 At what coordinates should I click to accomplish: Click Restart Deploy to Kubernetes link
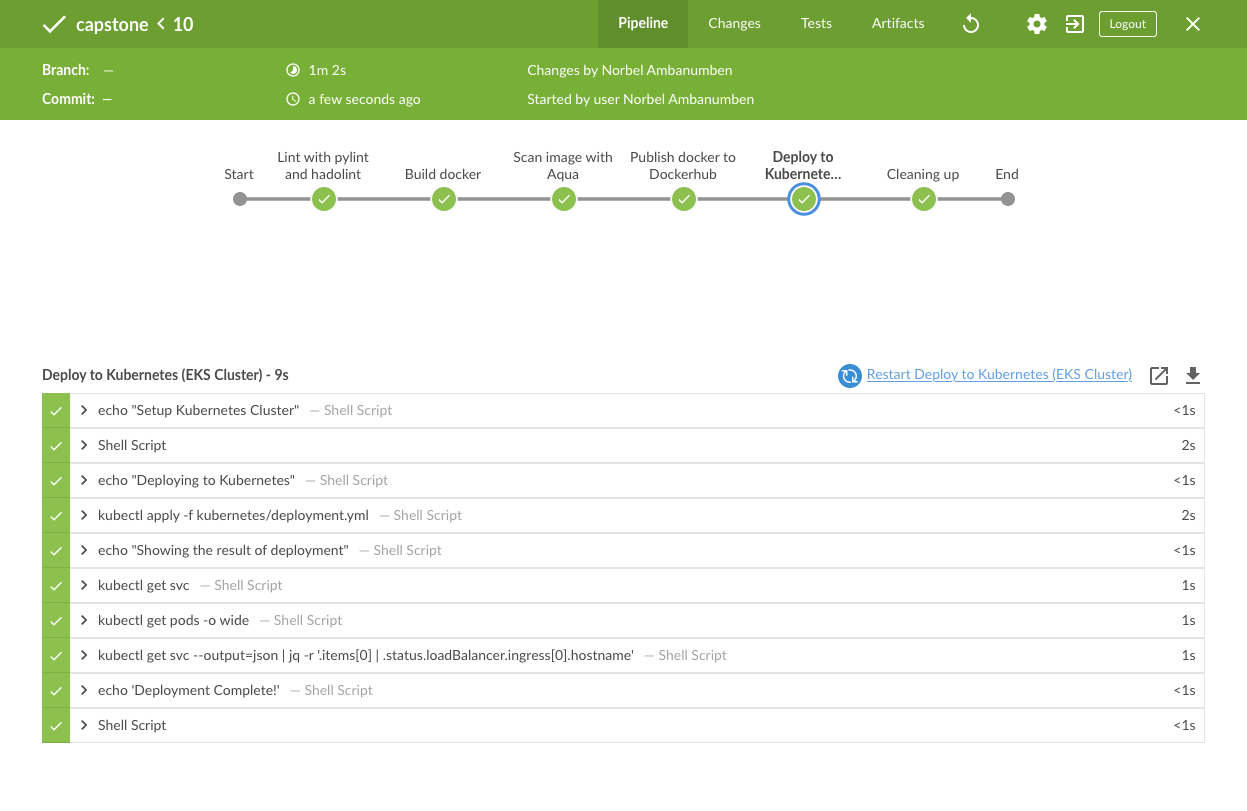pyautogui.click(x=999, y=375)
